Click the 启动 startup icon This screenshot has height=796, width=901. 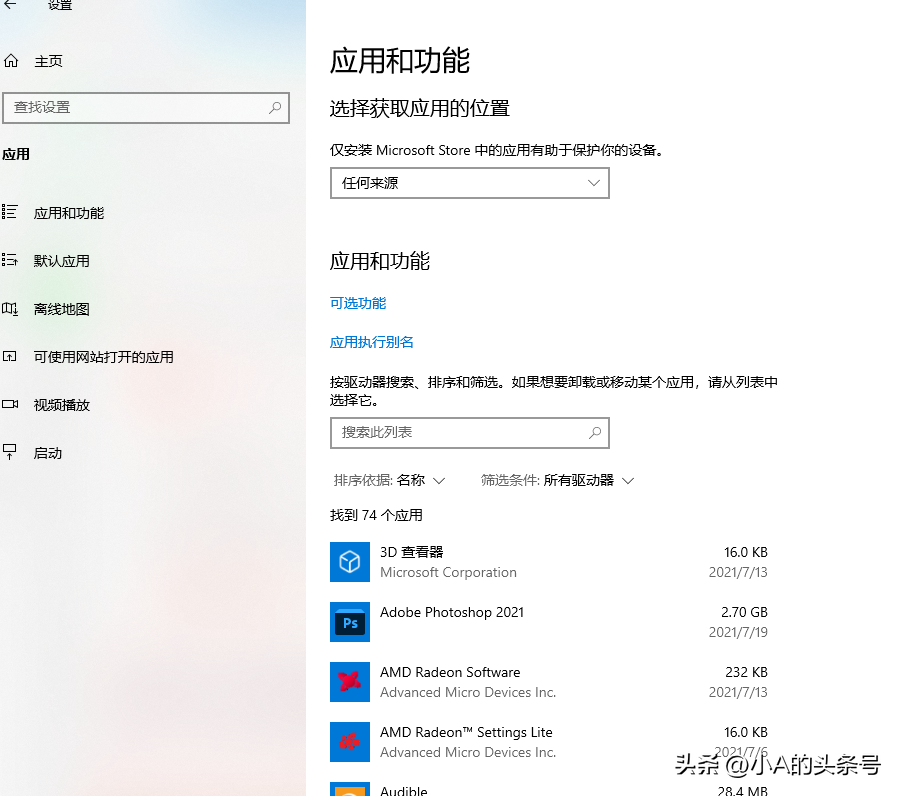(x=10, y=452)
